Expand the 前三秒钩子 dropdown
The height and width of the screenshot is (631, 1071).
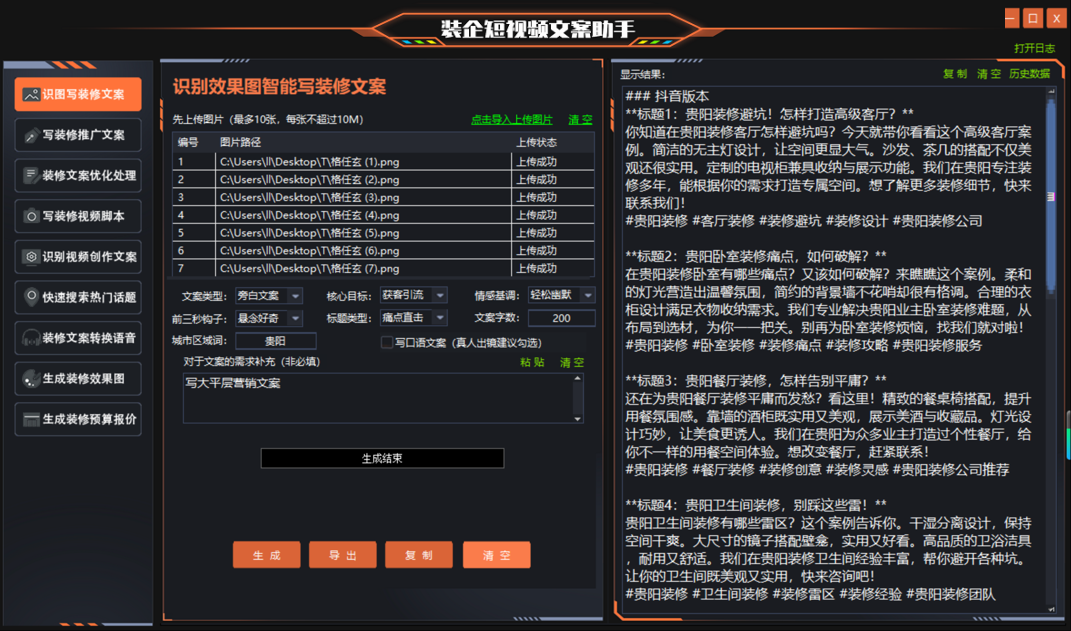pos(295,318)
